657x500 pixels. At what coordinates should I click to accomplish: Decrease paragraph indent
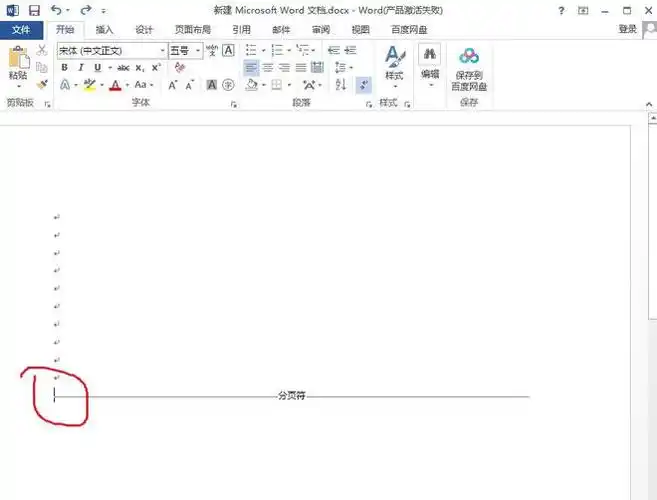[x=334, y=51]
